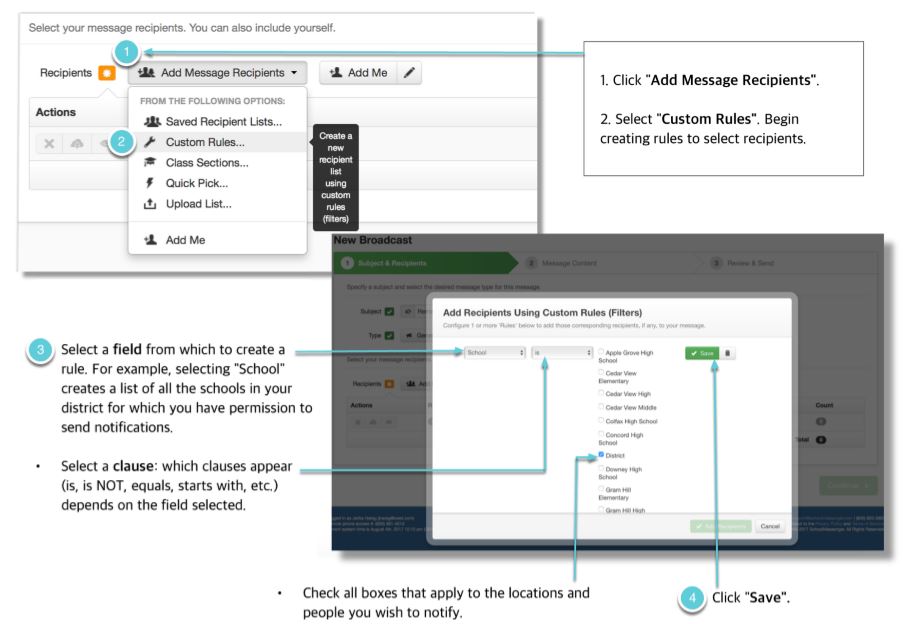913x624 pixels.
Task: Click the cloud upload icon under Actions
Action: tap(76, 143)
